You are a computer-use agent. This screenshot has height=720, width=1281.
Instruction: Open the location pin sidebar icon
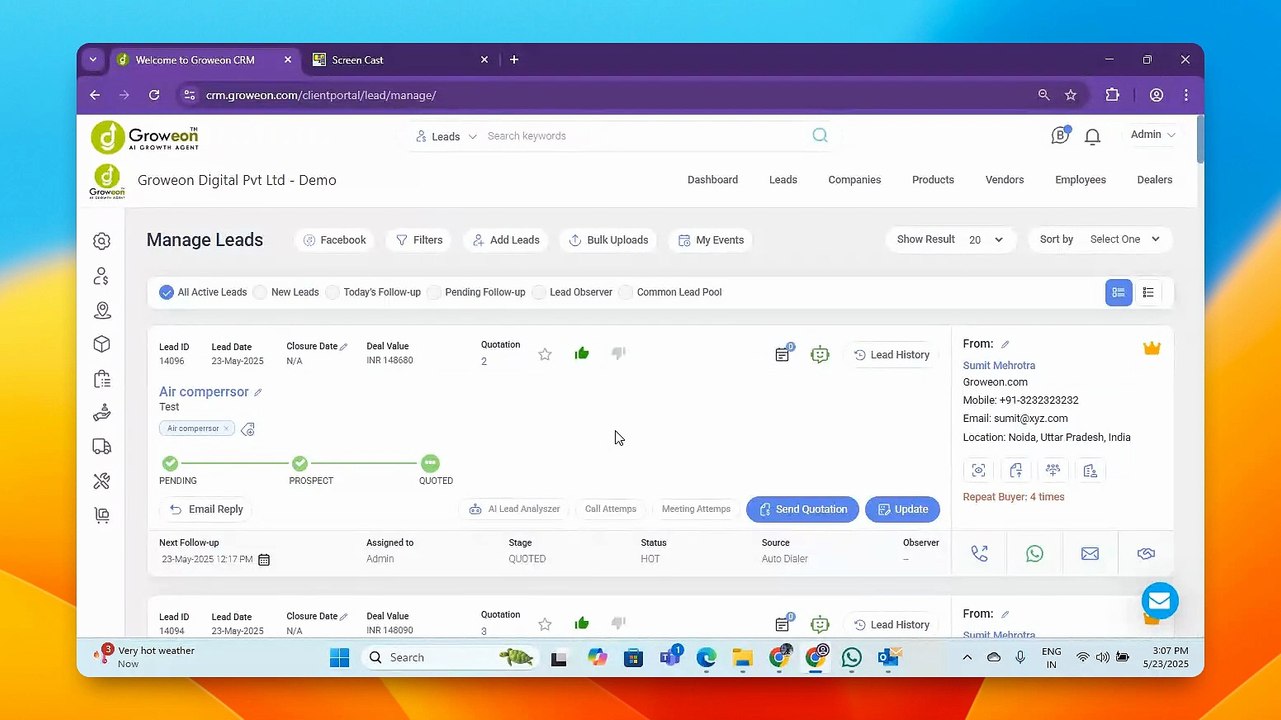(x=101, y=311)
